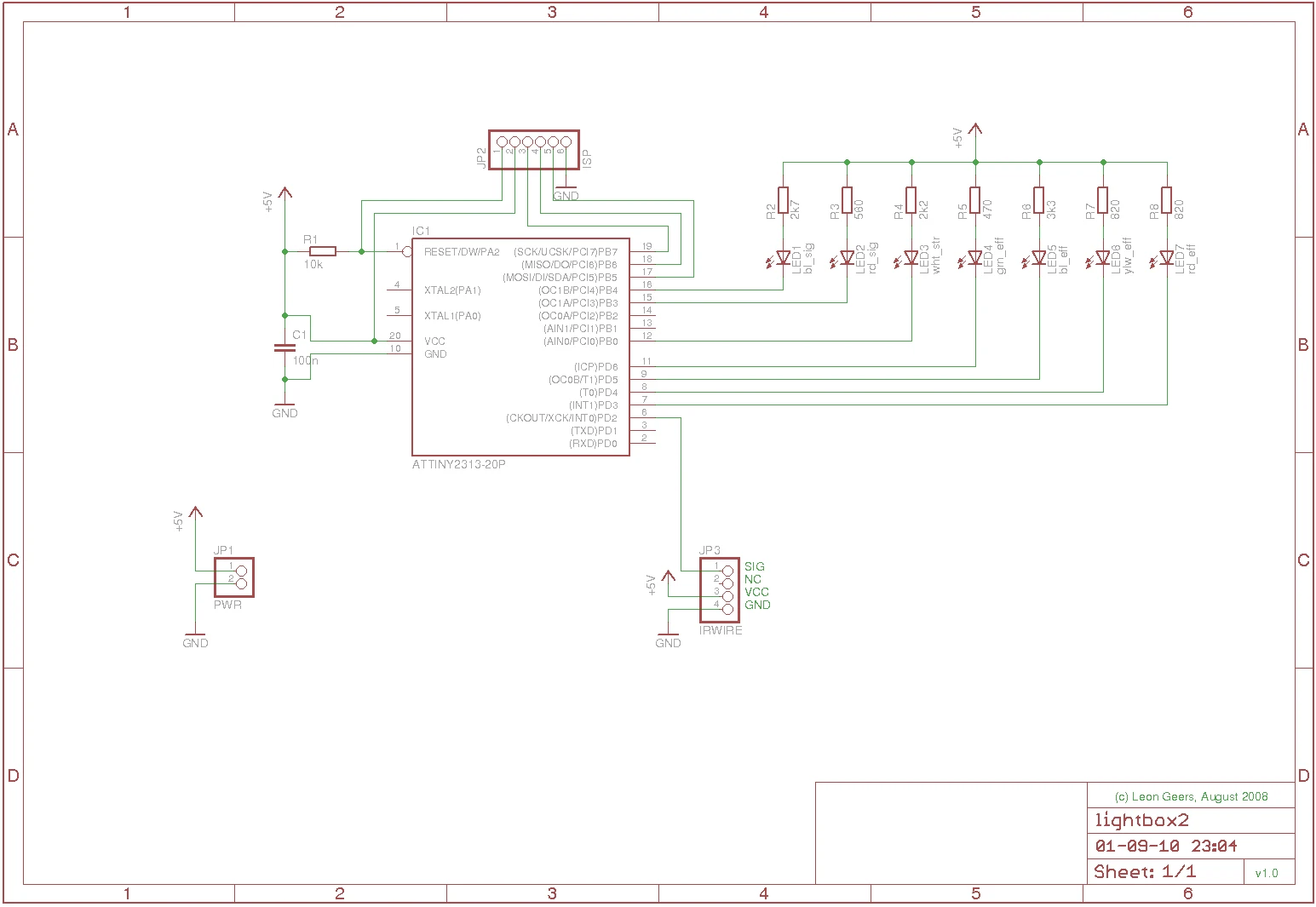Click the PWR label below JP1

pos(227,605)
